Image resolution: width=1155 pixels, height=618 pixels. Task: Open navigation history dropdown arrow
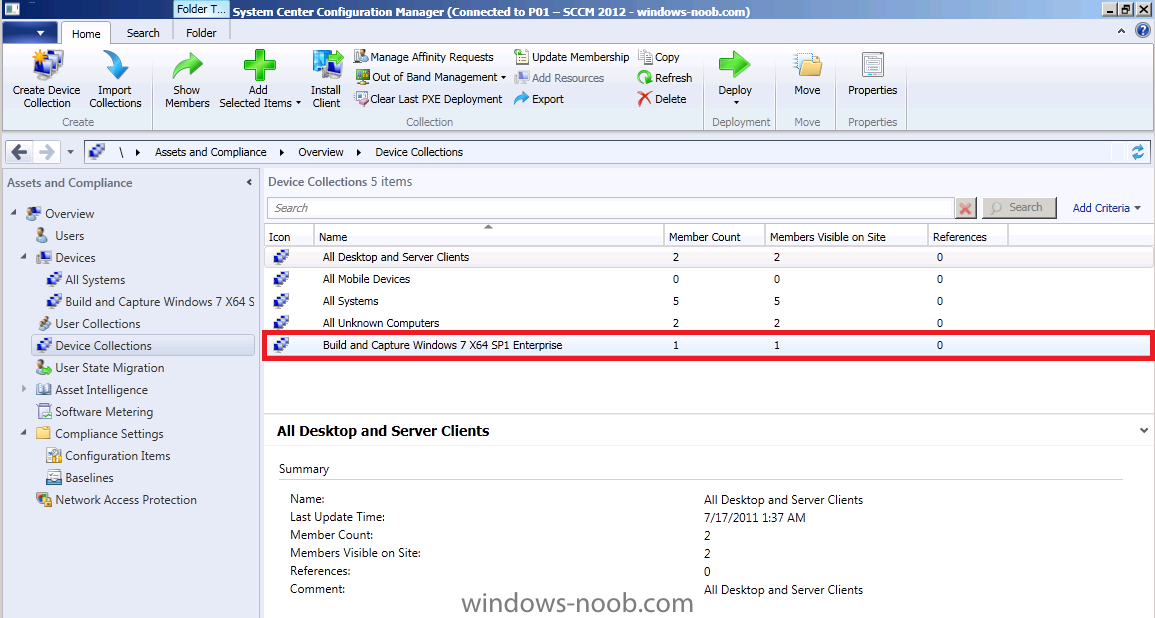[x=70, y=152]
